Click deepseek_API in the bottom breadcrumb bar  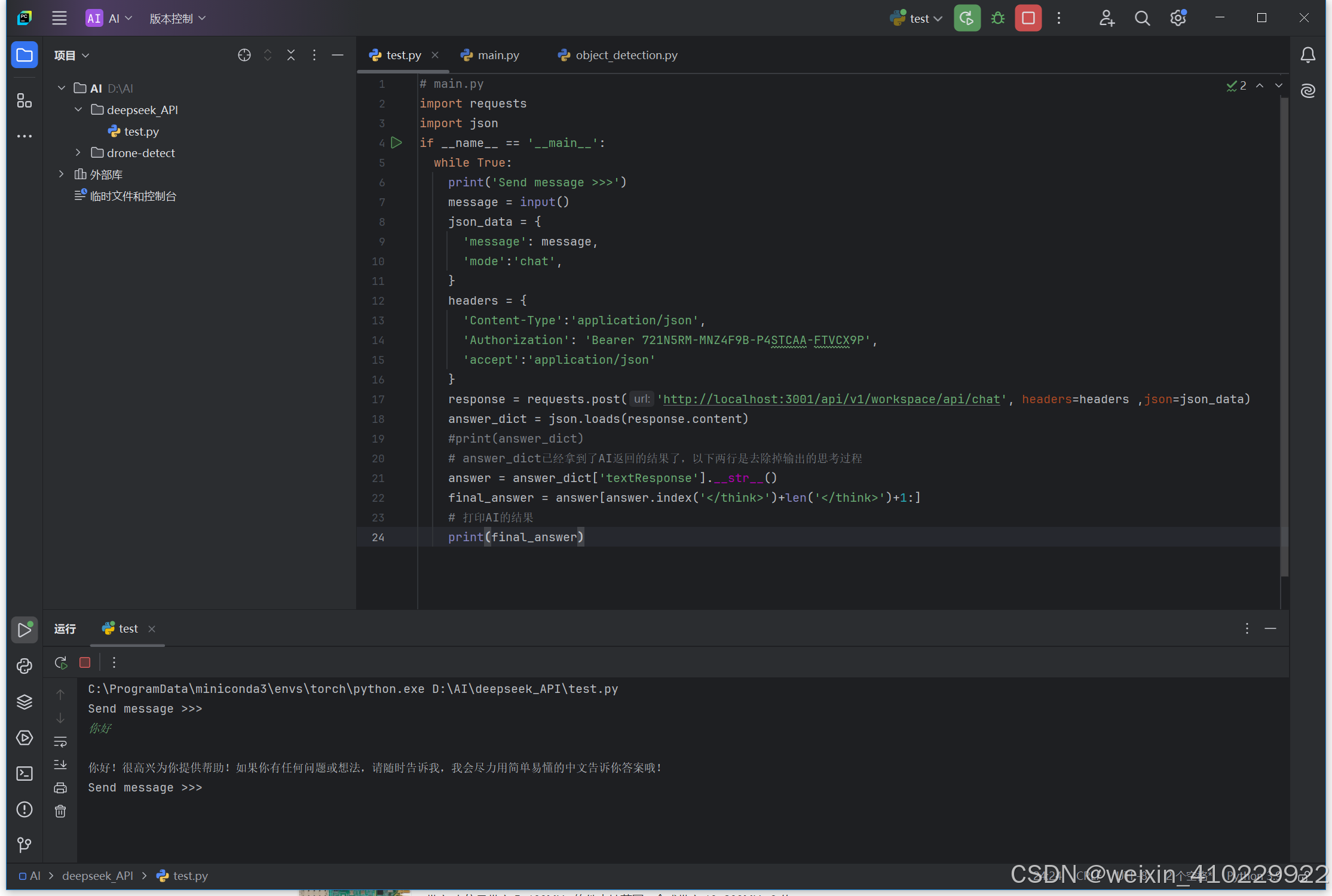97,876
